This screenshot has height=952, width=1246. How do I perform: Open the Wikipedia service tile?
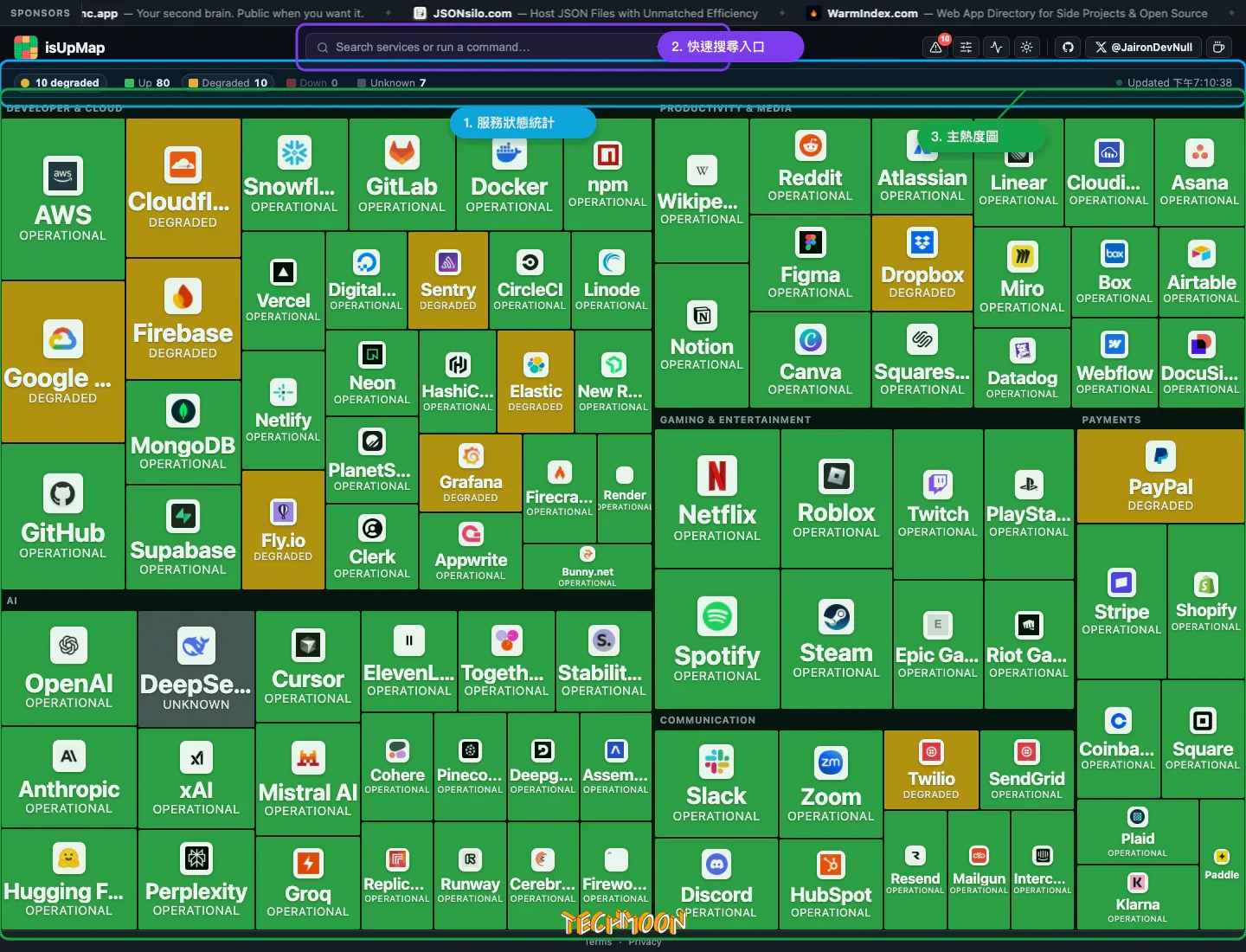[x=702, y=190]
